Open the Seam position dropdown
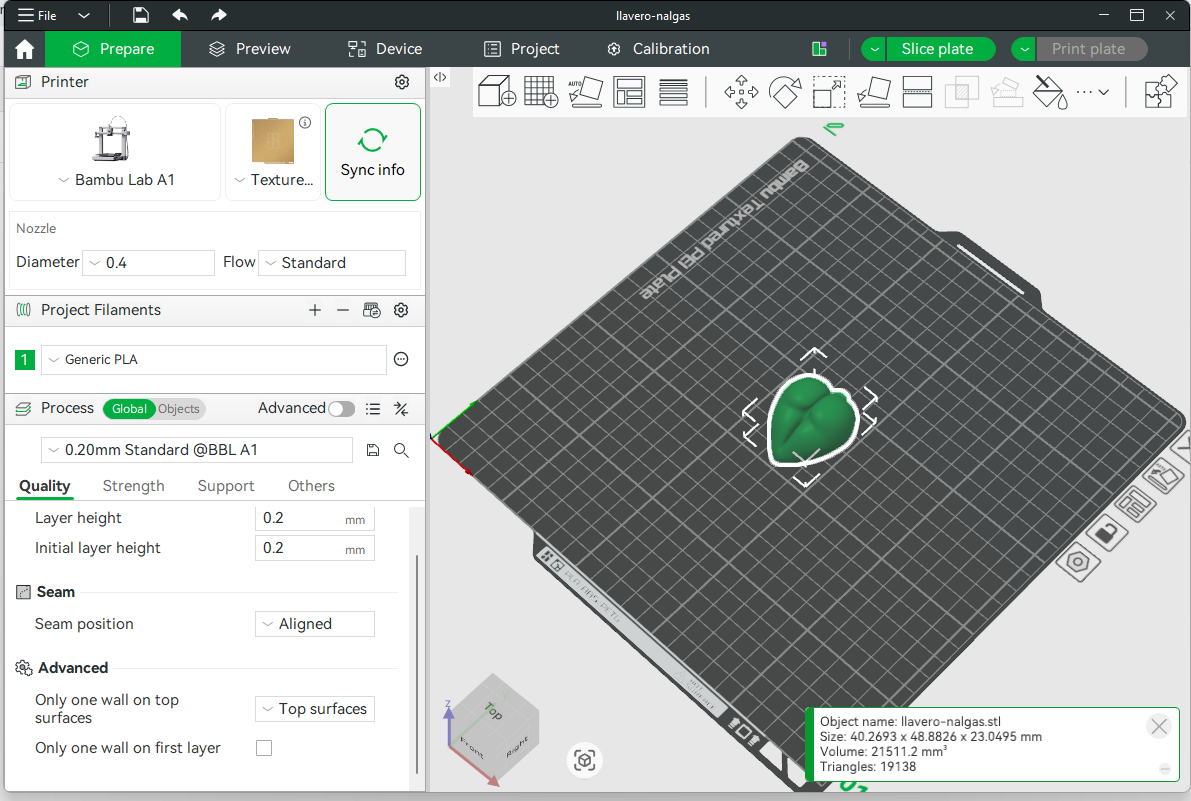The image size is (1191, 801). (x=315, y=624)
